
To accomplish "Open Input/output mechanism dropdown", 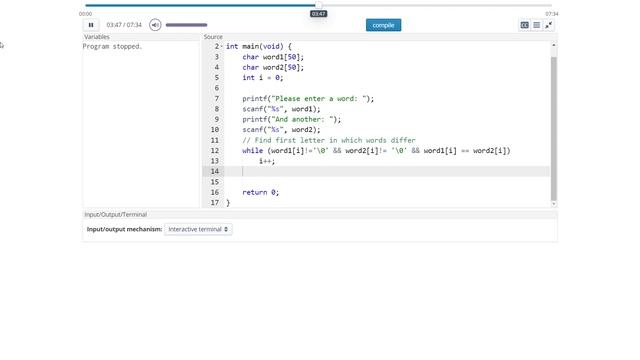I will click(198, 229).
